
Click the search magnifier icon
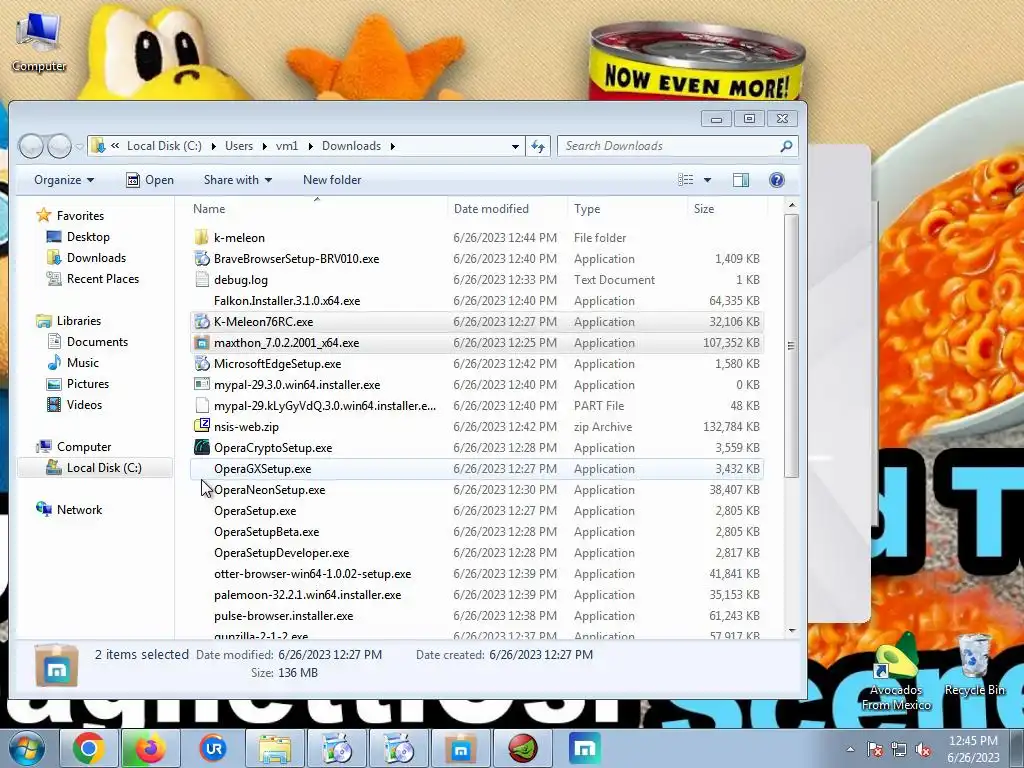(786, 146)
